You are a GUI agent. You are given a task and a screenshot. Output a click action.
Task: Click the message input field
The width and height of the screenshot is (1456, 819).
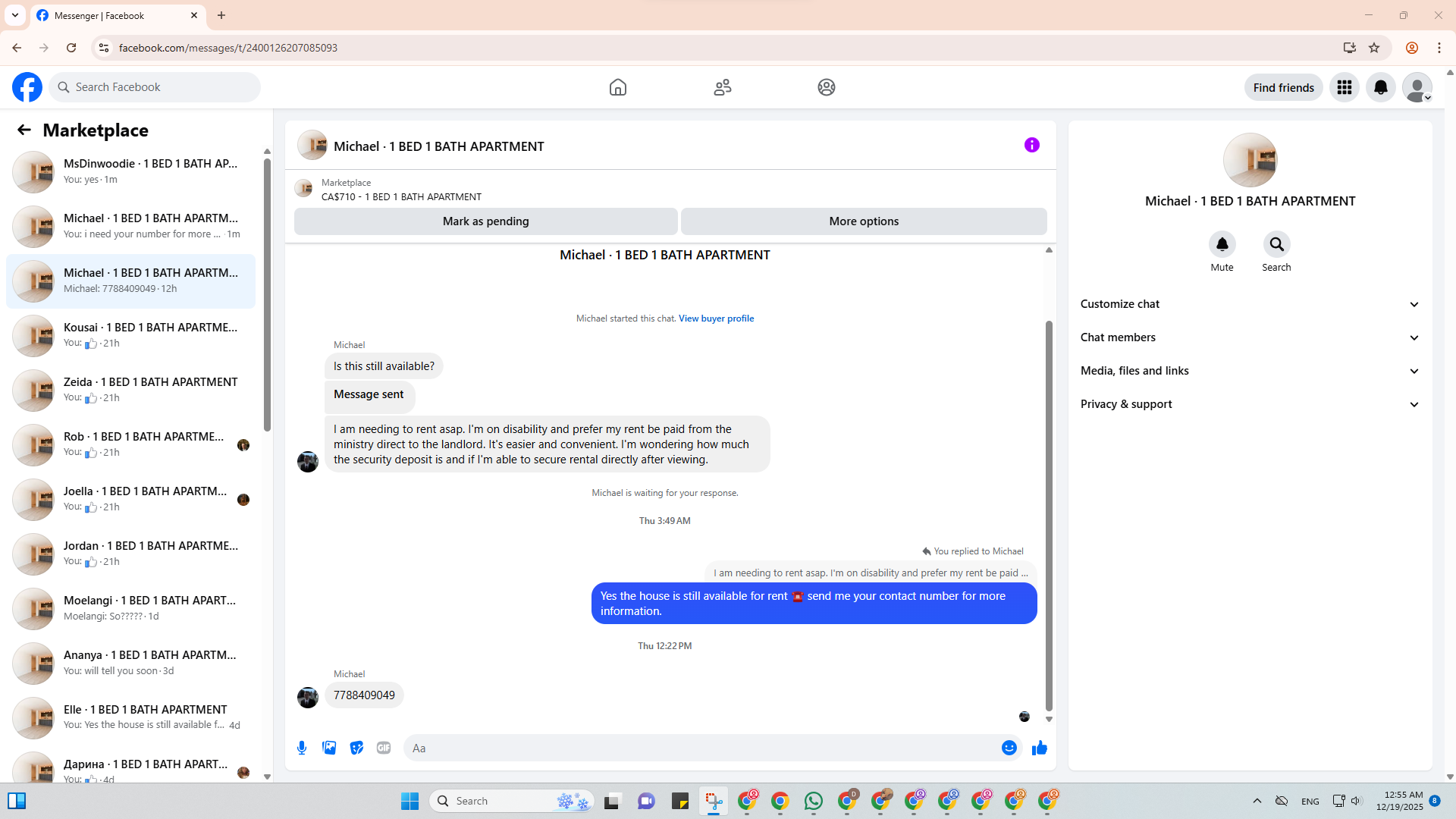click(x=701, y=748)
